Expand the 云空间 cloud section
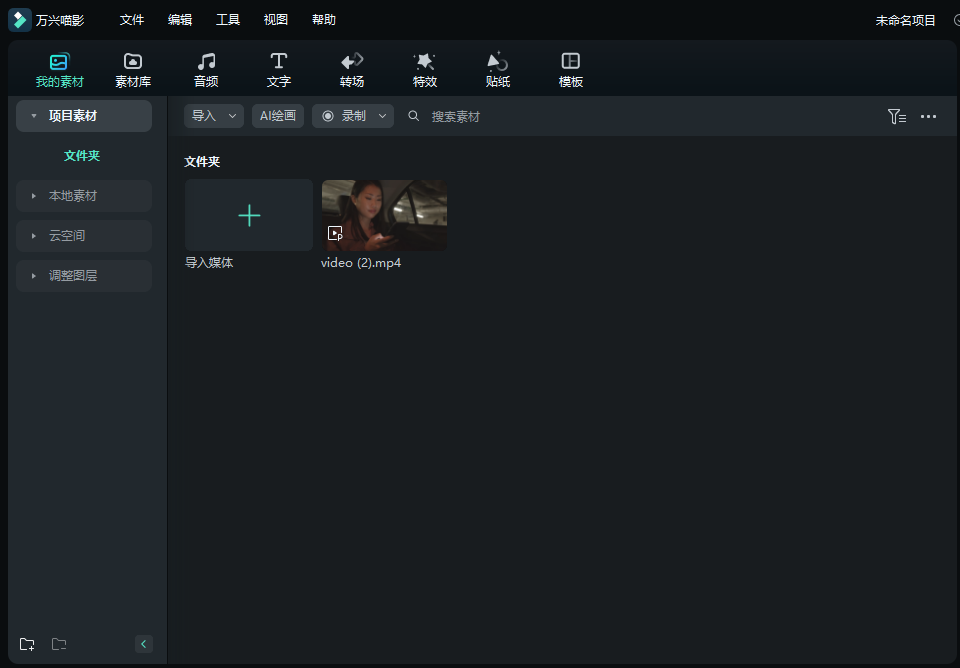Image resolution: width=960 pixels, height=668 pixels. tap(34, 236)
